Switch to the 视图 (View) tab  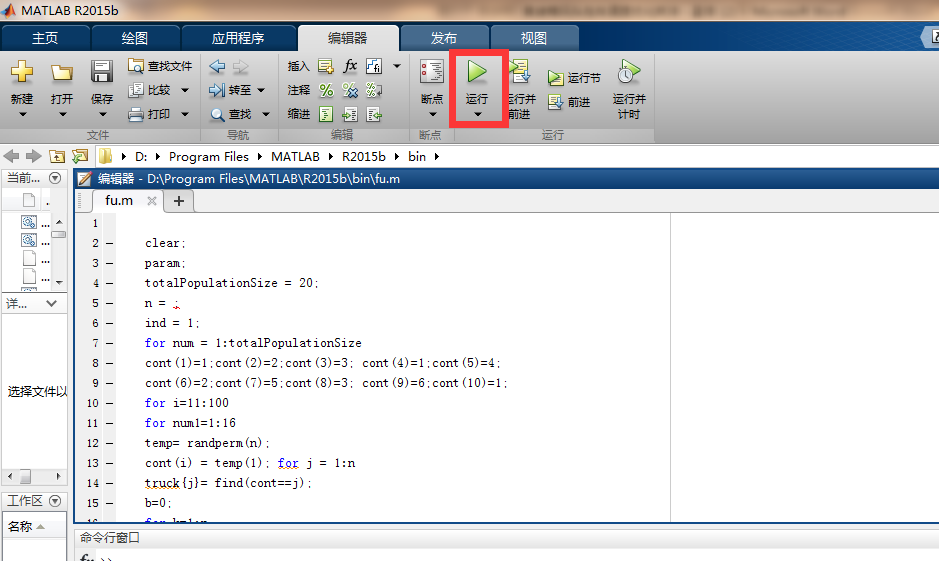coord(534,38)
